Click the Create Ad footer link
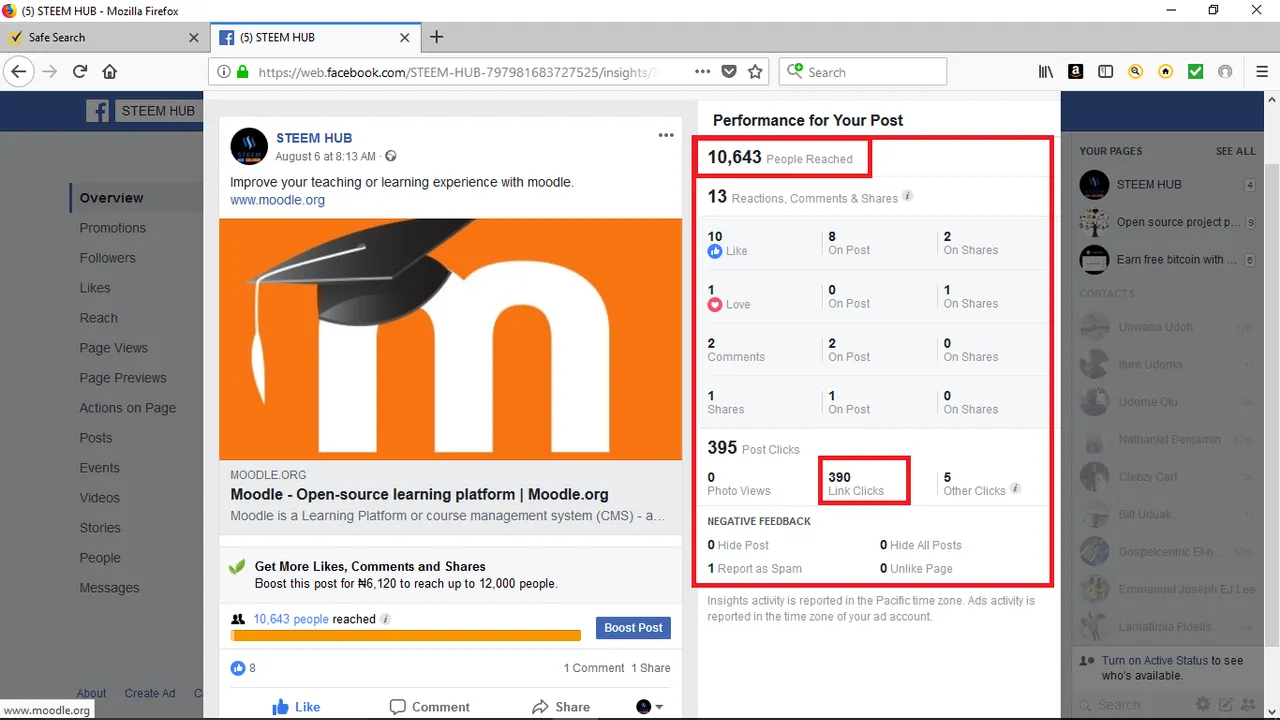 click(x=150, y=693)
